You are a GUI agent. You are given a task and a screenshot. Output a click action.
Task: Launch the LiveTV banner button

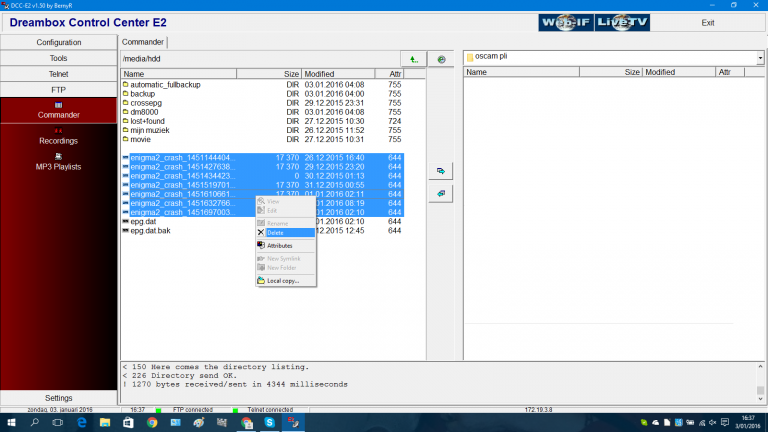coord(622,23)
